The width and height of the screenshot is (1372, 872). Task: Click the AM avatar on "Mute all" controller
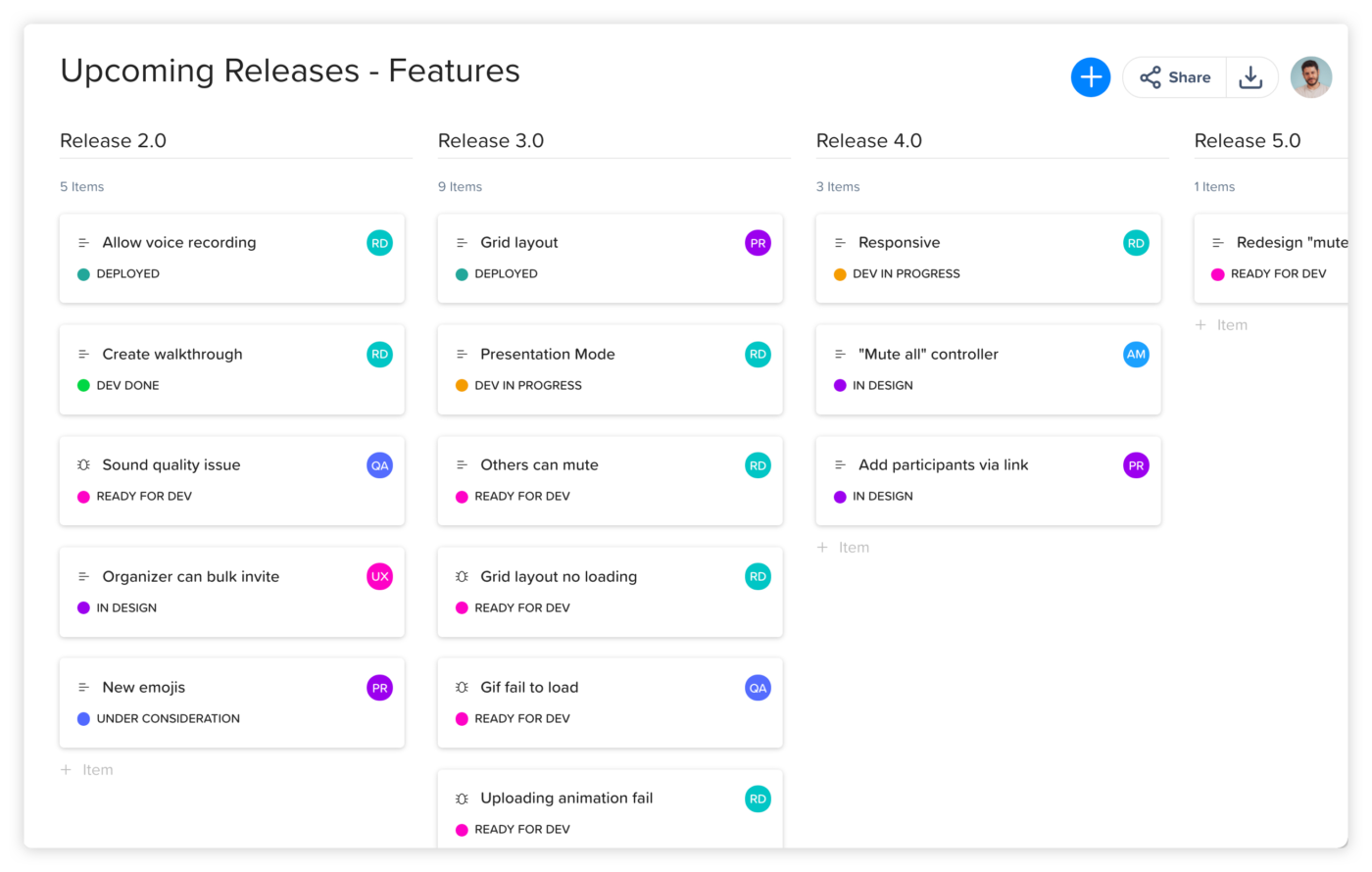1136,355
